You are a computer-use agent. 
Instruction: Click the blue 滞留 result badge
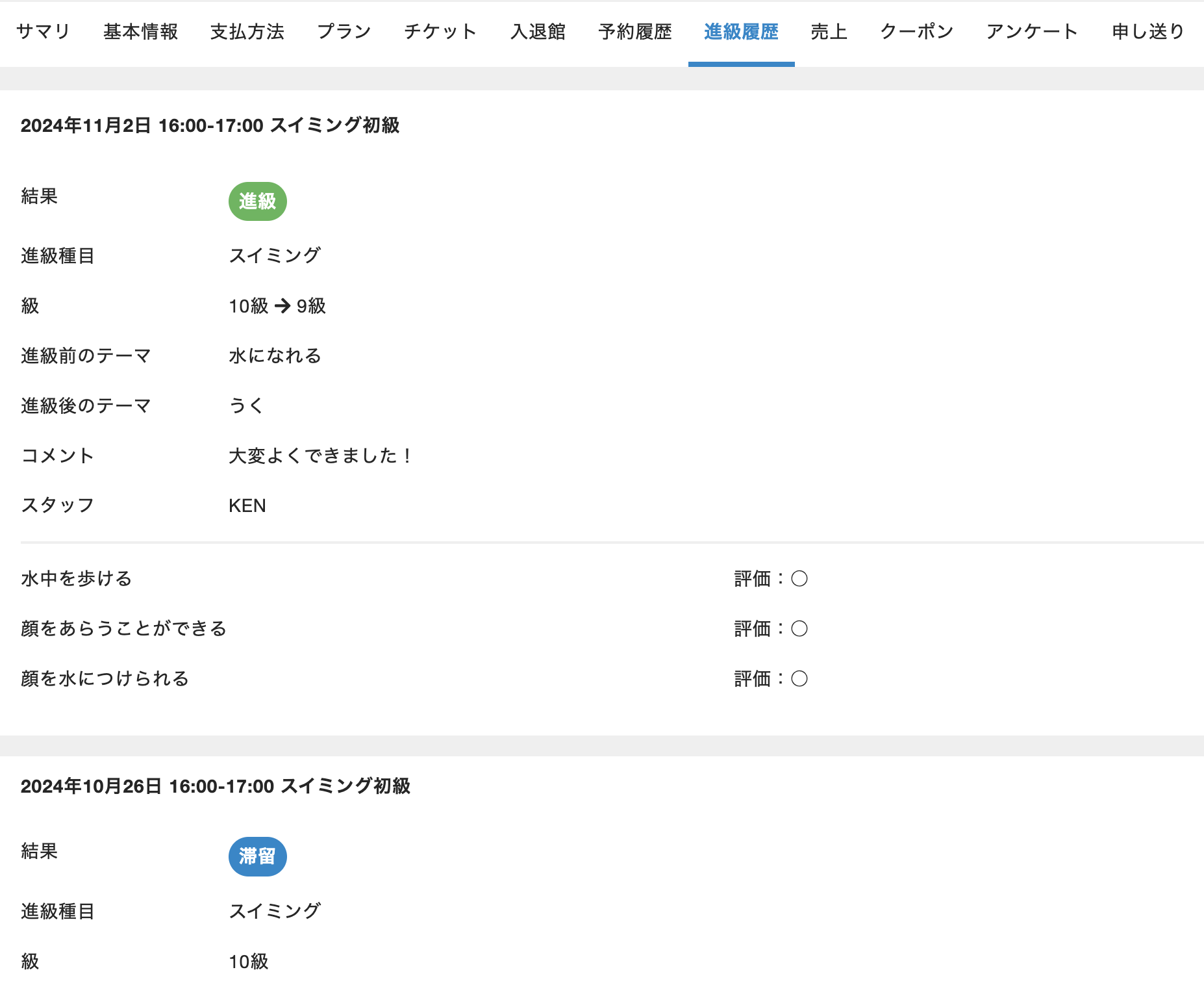point(257,856)
